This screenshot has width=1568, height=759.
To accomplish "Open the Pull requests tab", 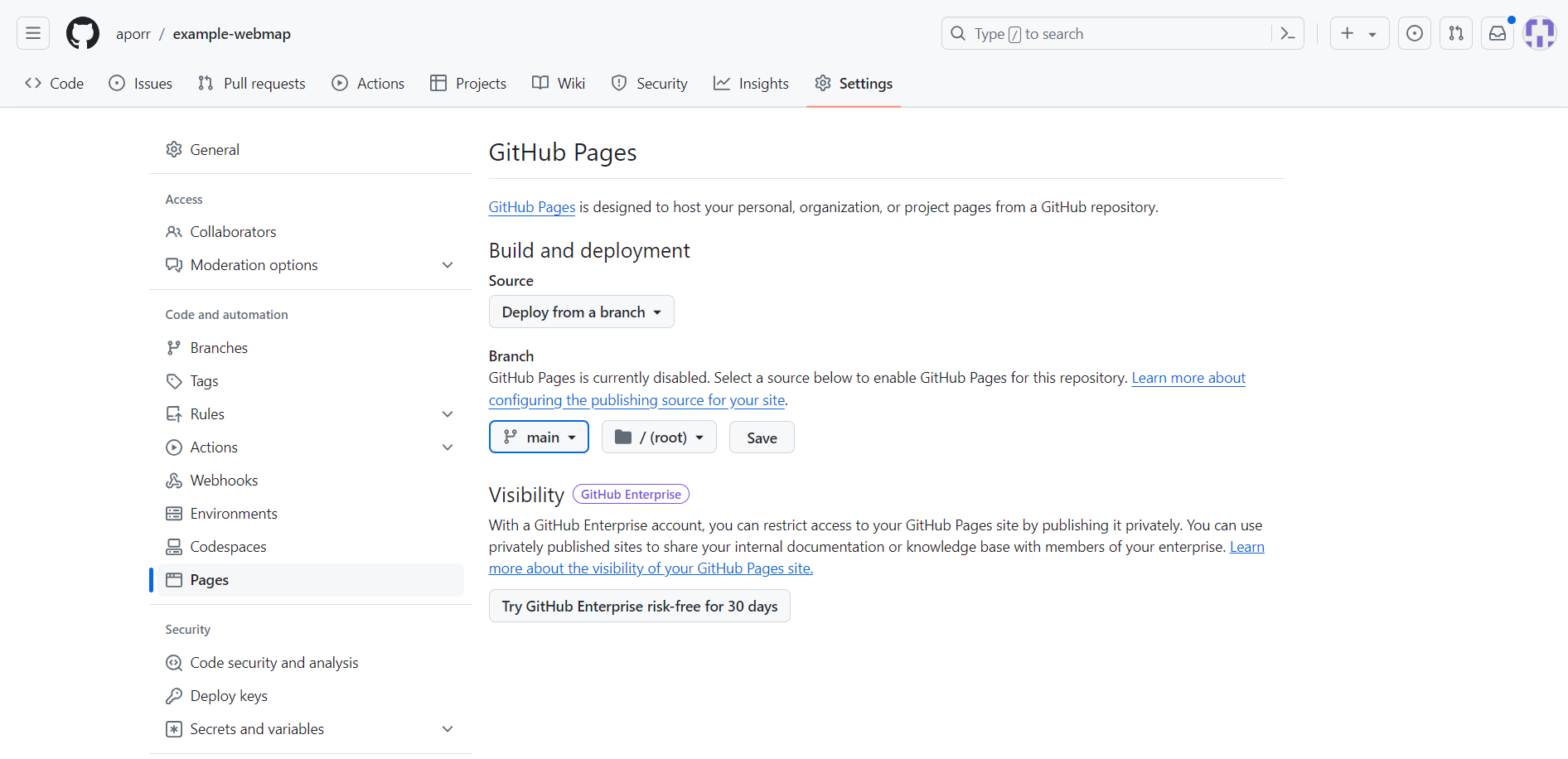I will pos(252,83).
